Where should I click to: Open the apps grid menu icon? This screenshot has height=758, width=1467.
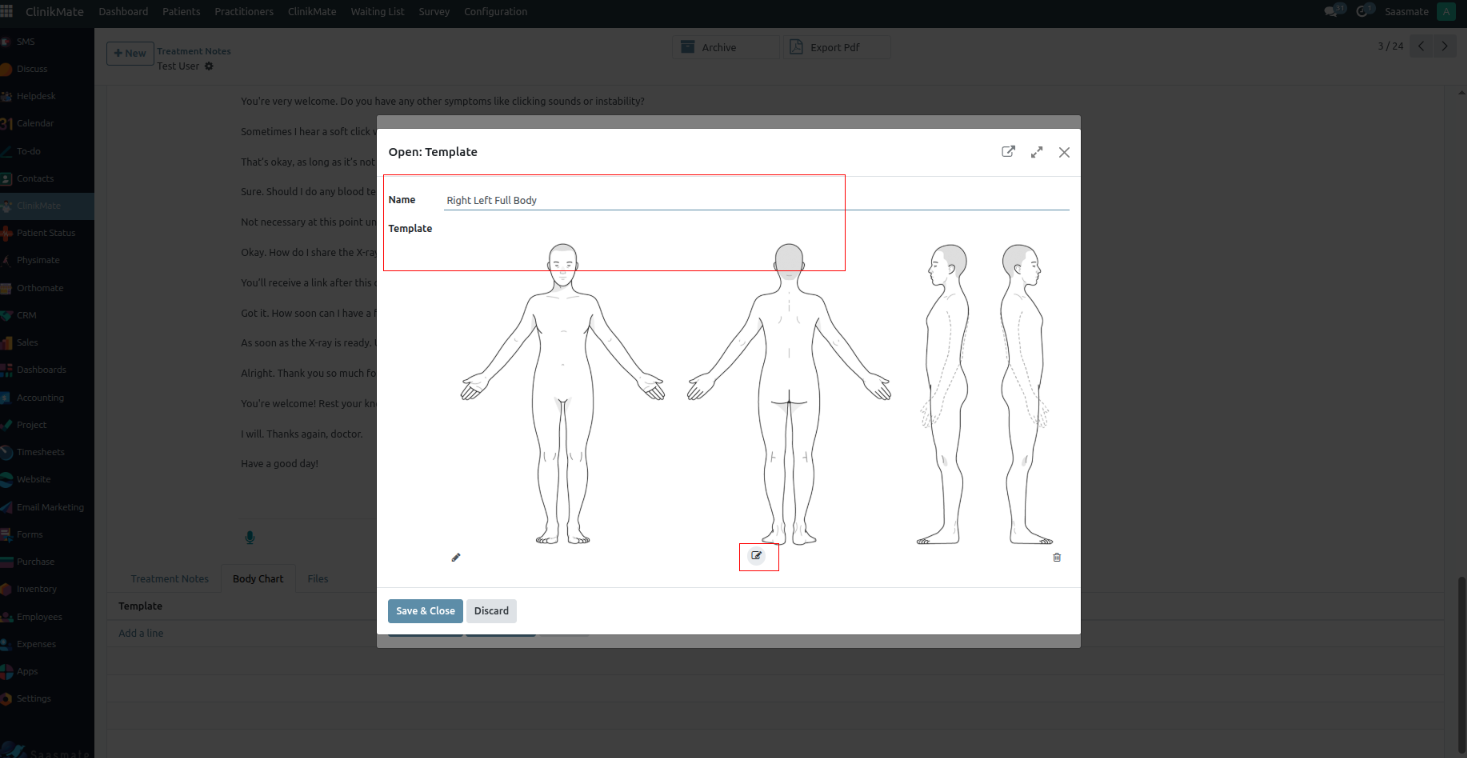click(7, 12)
